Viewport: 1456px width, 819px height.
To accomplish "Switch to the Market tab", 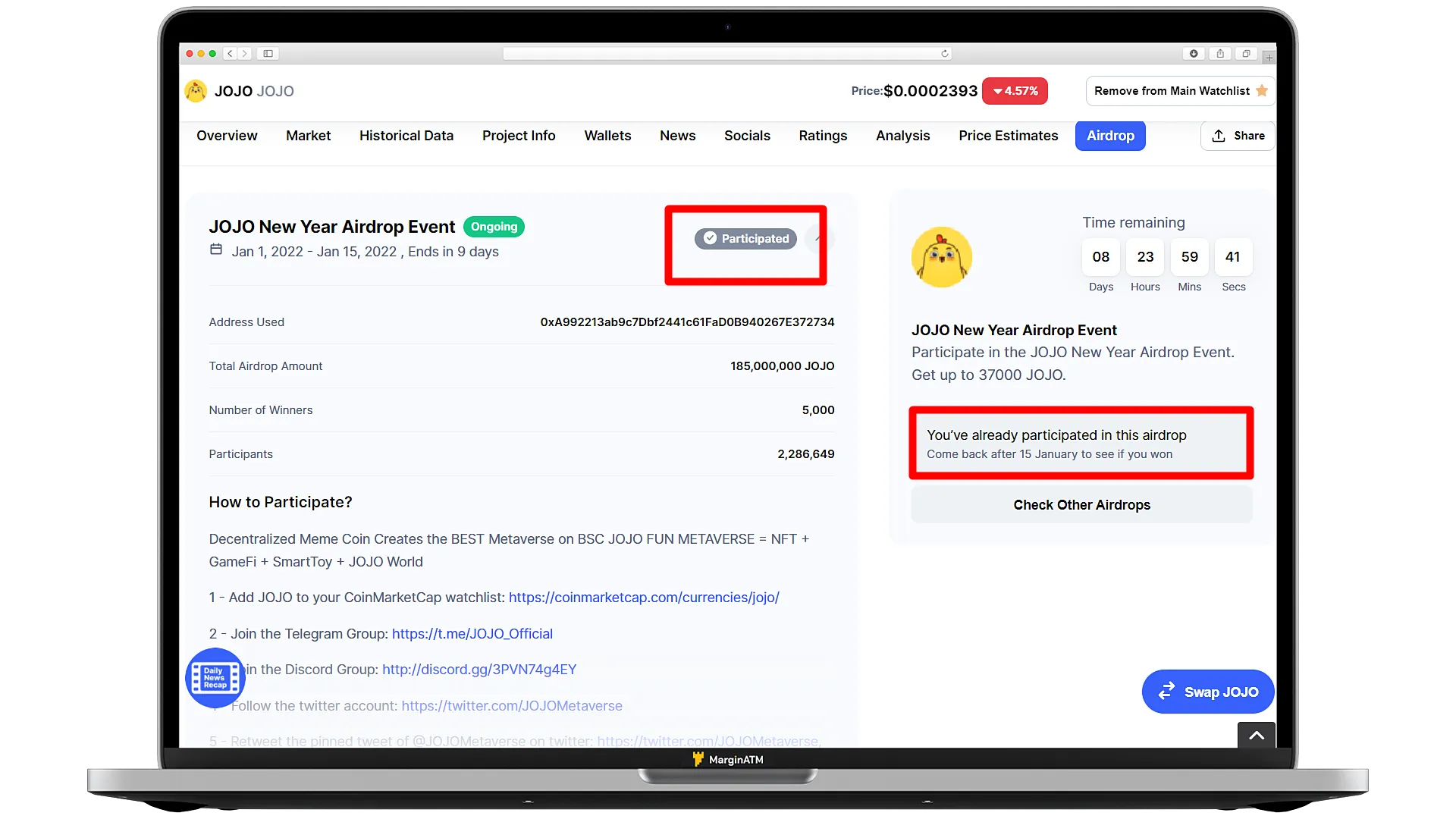I will pyautogui.click(x=308, y=136).
